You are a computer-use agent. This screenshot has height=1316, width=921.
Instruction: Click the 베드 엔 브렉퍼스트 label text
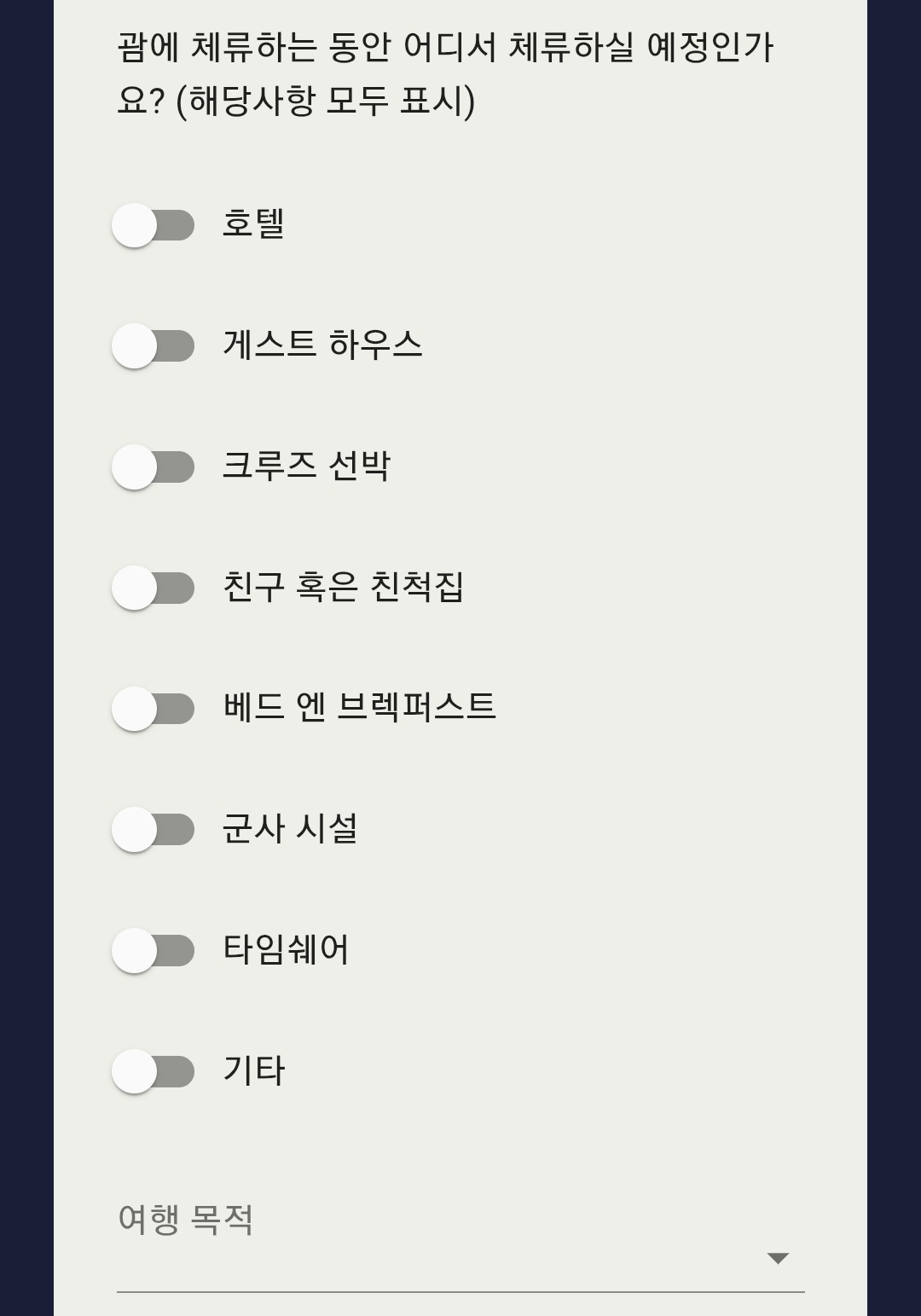tap(359, 707)
